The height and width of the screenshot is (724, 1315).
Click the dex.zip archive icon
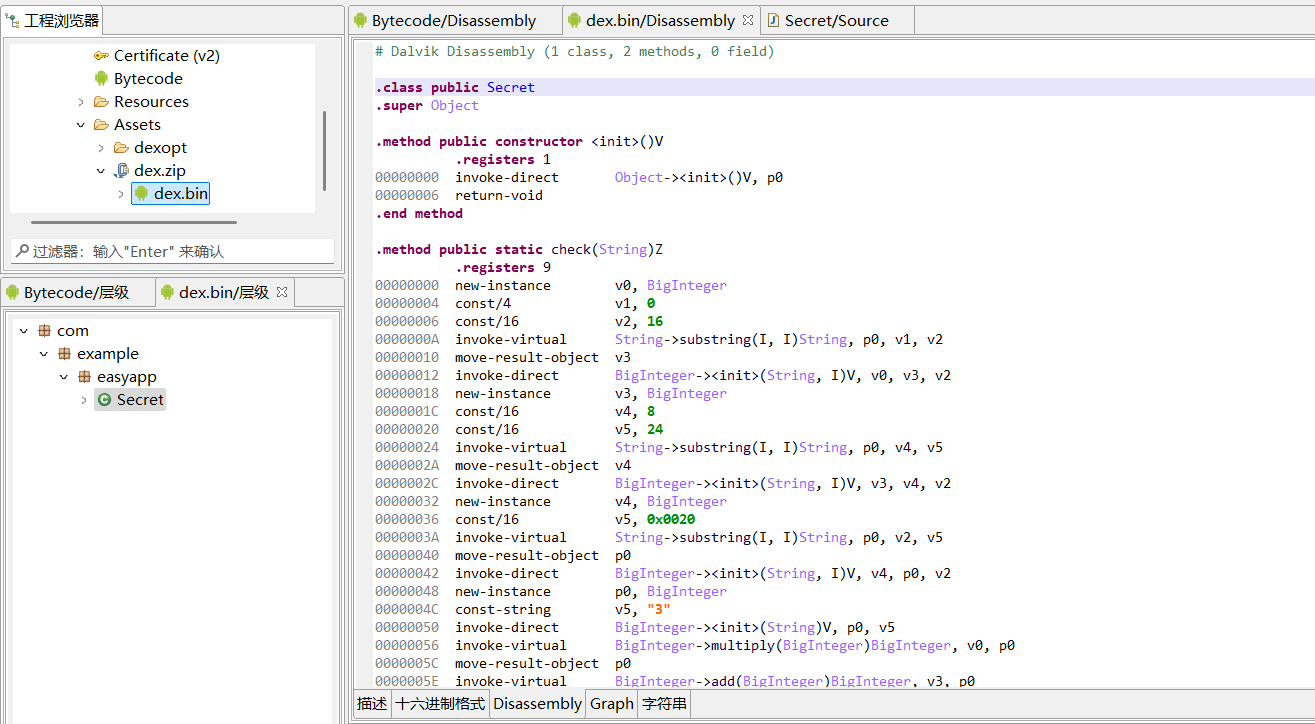(x=121, y=171)
